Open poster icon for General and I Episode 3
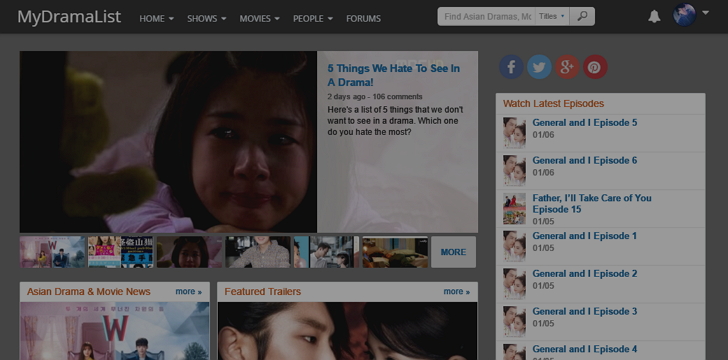The width and height of the screenshot is (728, 360). pos(514,321)
